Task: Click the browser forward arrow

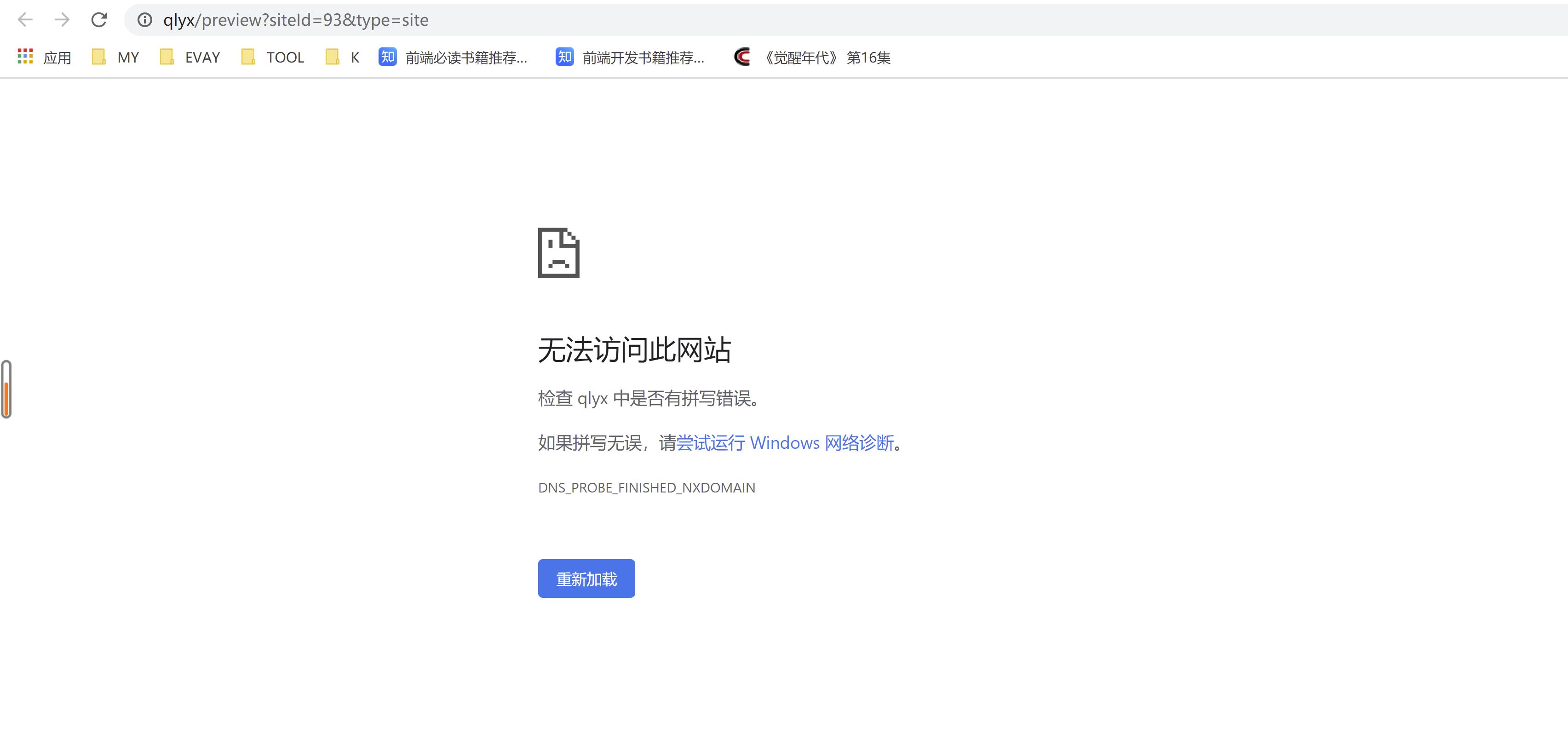Action: pyautogui.click(x=62, y=20)
